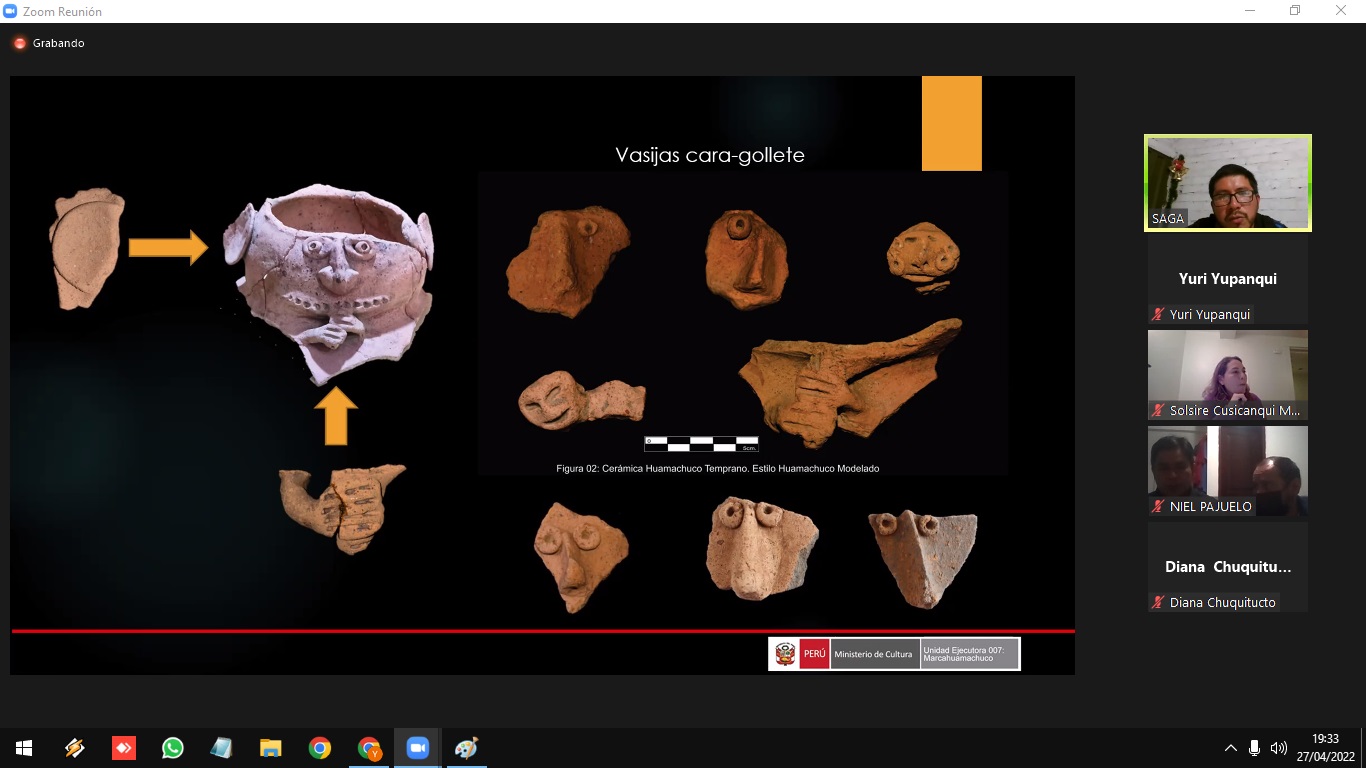This screenshot has height=768, width=1366.
Task: Click the SAGA name label
Action: point(1167,218)
